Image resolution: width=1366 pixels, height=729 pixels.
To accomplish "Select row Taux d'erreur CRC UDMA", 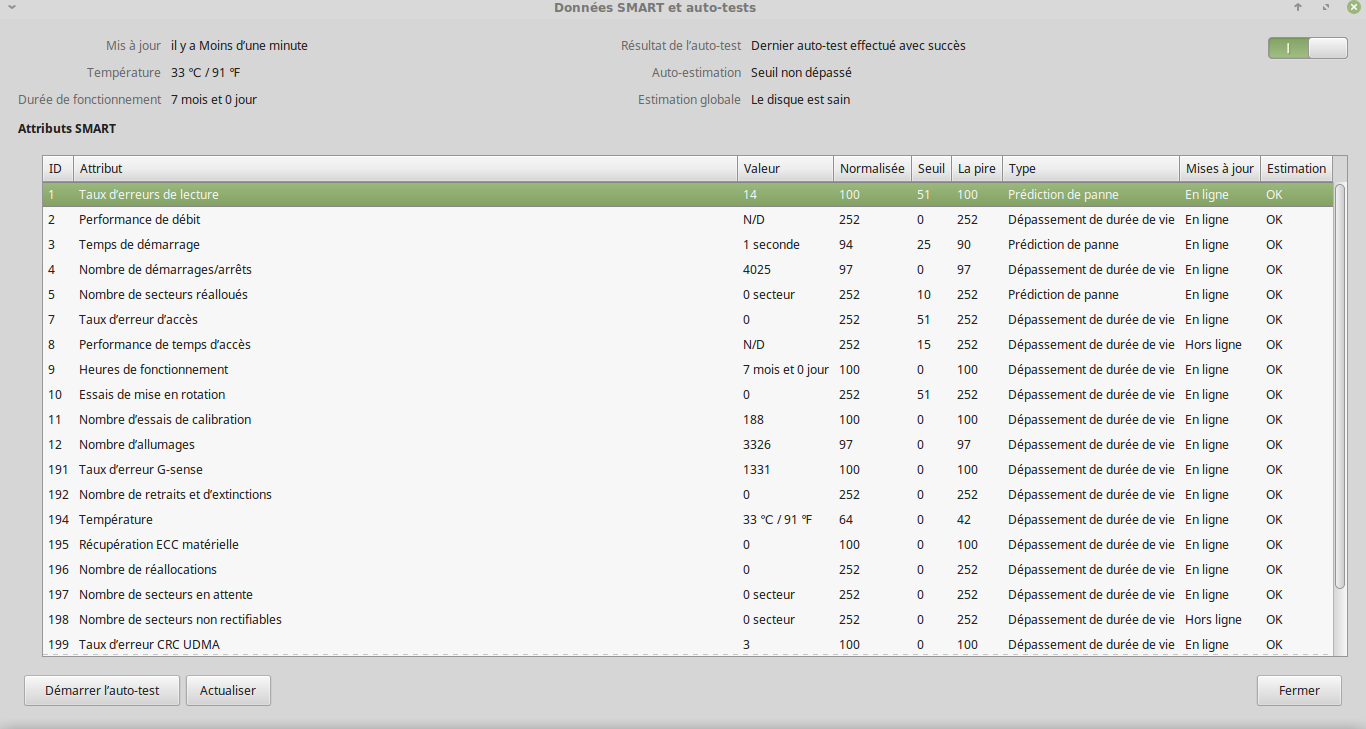I will tap(687, 644).
